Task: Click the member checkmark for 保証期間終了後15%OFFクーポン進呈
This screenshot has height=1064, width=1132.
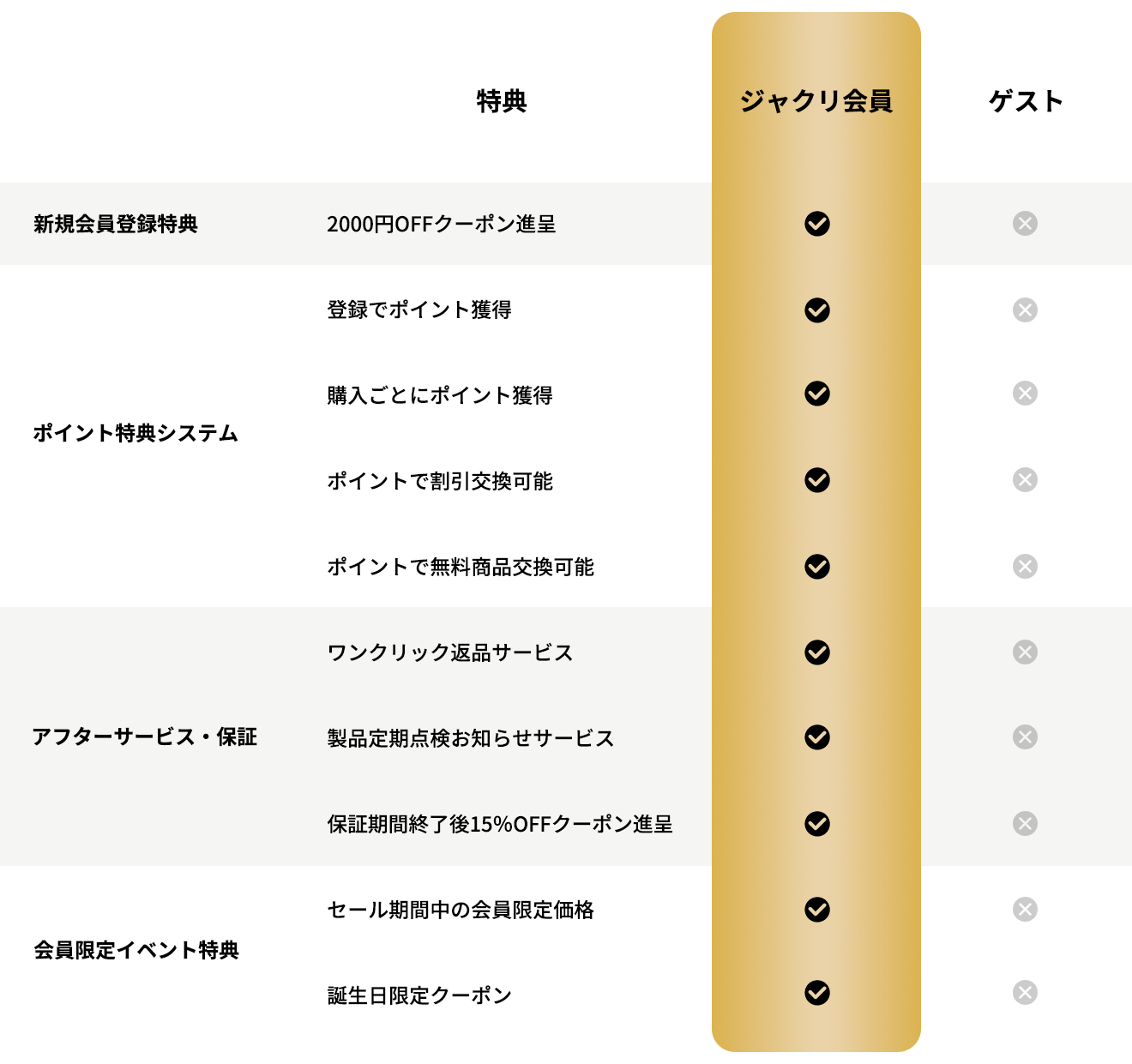Action: 817,824
